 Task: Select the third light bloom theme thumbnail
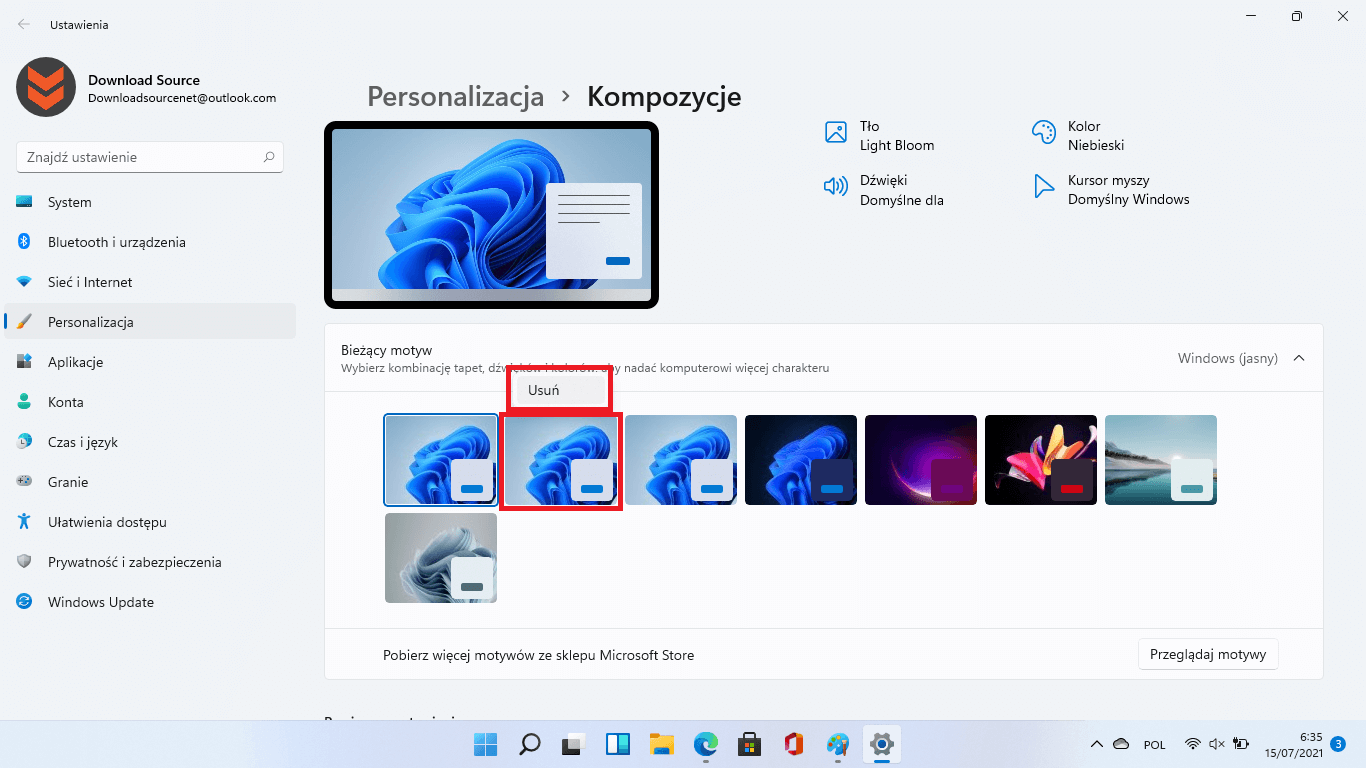tap(681, 459)
